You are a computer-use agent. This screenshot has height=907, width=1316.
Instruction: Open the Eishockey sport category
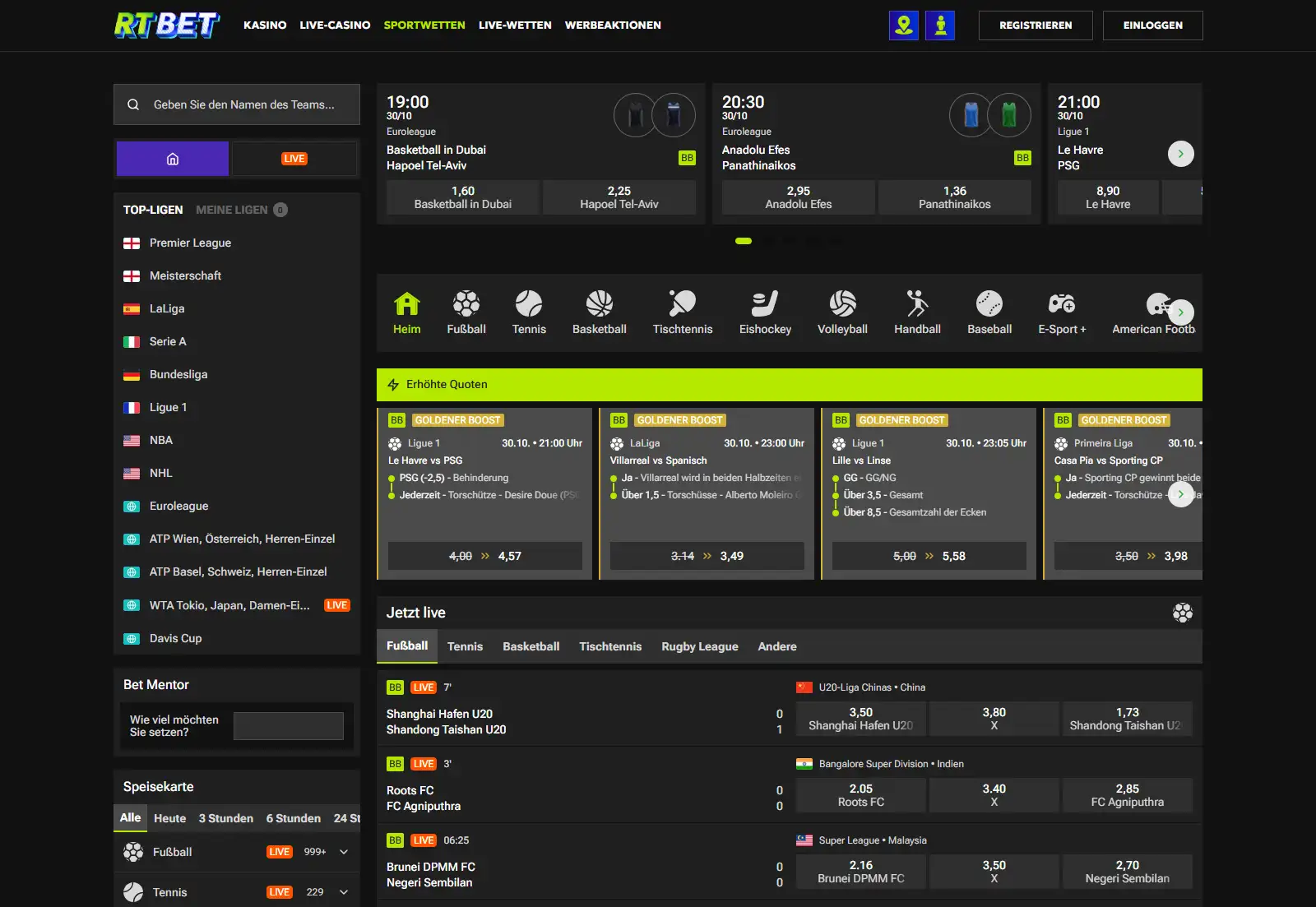point(765,312)
